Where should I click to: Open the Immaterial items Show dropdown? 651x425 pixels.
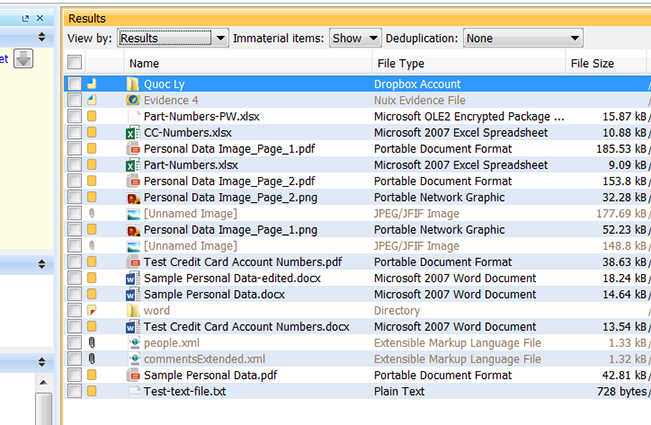[356, 38]
